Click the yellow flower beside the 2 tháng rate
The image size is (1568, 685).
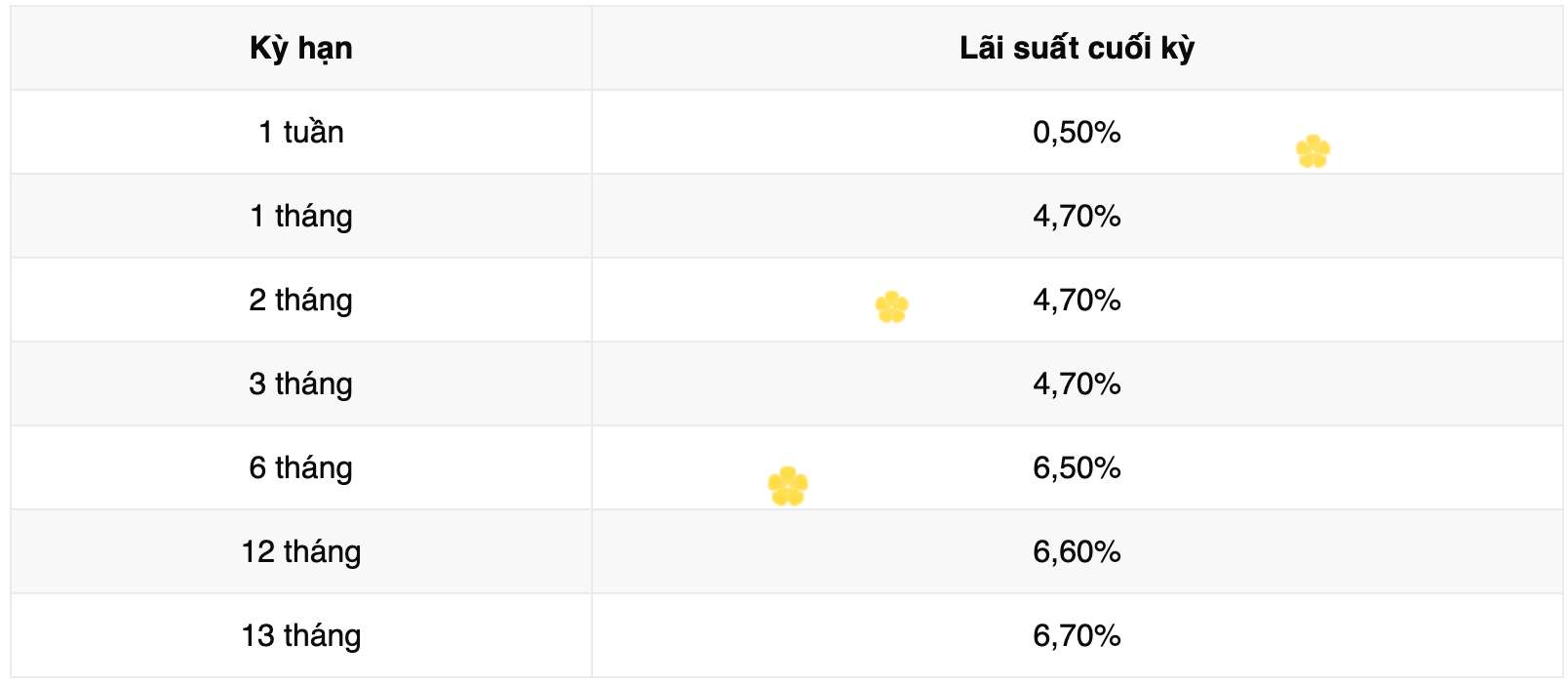pyautogui.click(x=891, y=307)
